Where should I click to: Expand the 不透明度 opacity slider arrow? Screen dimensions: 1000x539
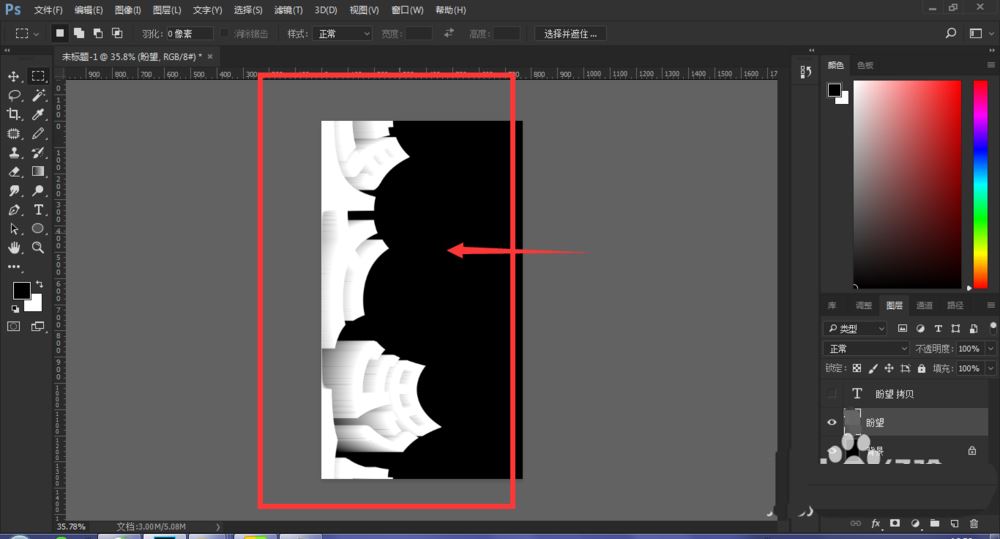[x=990, y=348]
